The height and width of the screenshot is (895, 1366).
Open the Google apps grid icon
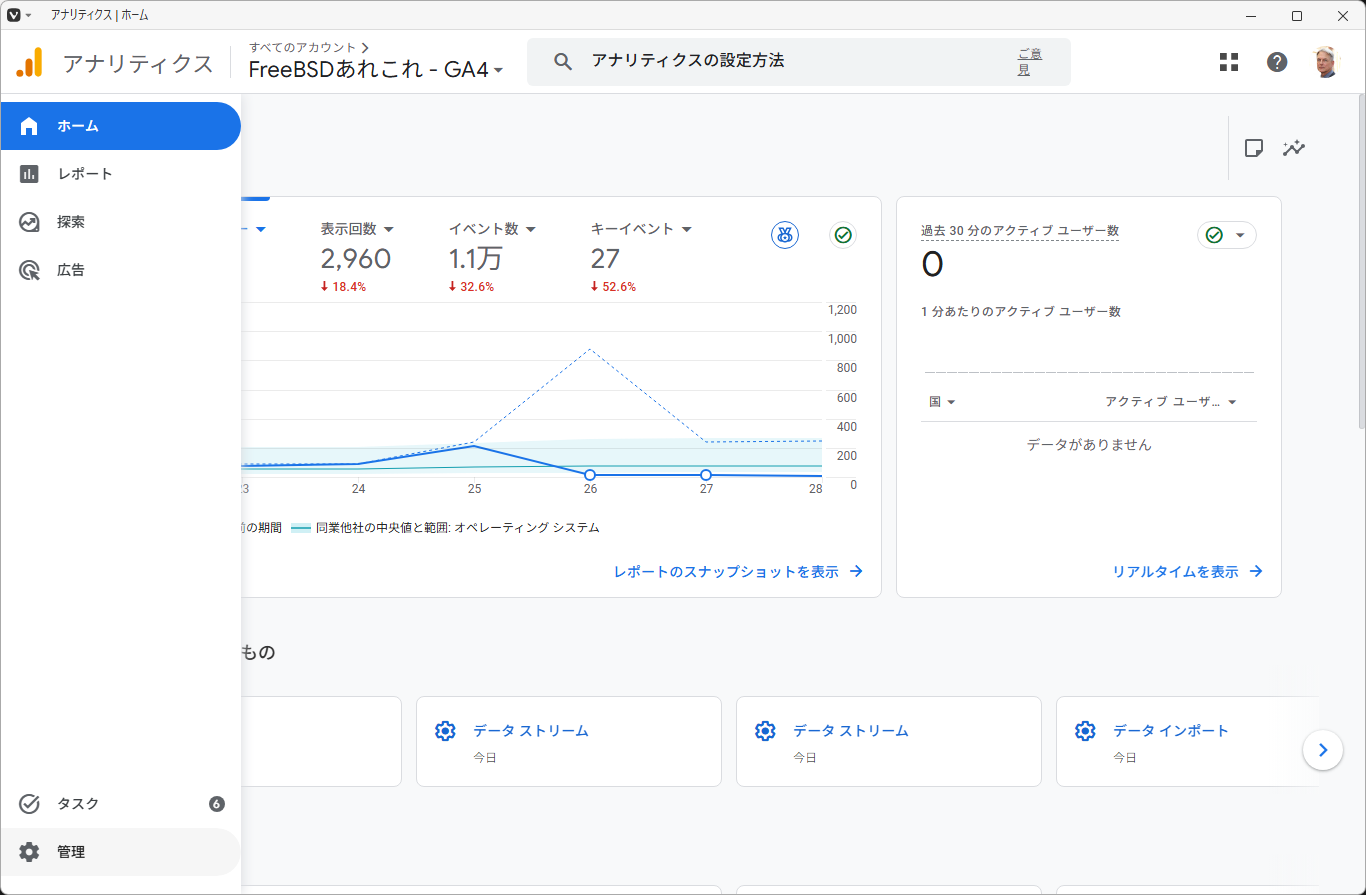(1229, 62)
